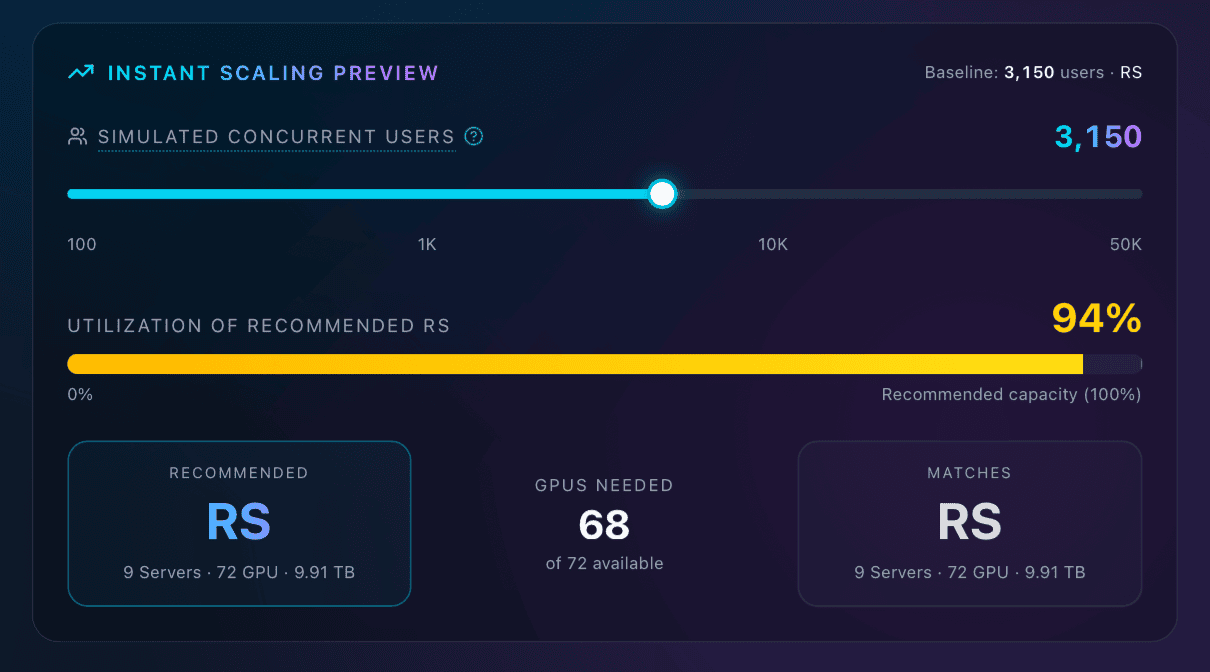Image resolution: width=1210 pixels, height=672 pixels.
Task: Click the "UTILIZATION OF RECOMMENDED RS" label
Action: pyautogui.click(x=258, y=326)
